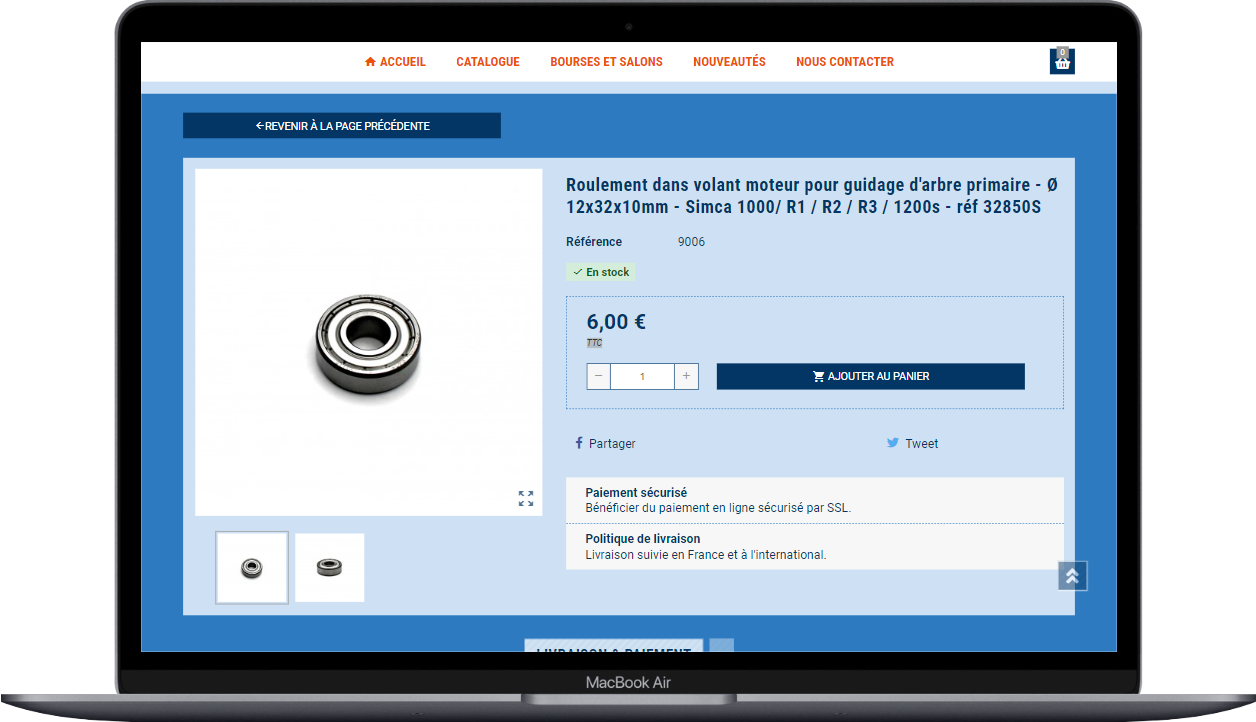Expand product image to fullscreen
1256x722 pixels.
pos(526,498)
